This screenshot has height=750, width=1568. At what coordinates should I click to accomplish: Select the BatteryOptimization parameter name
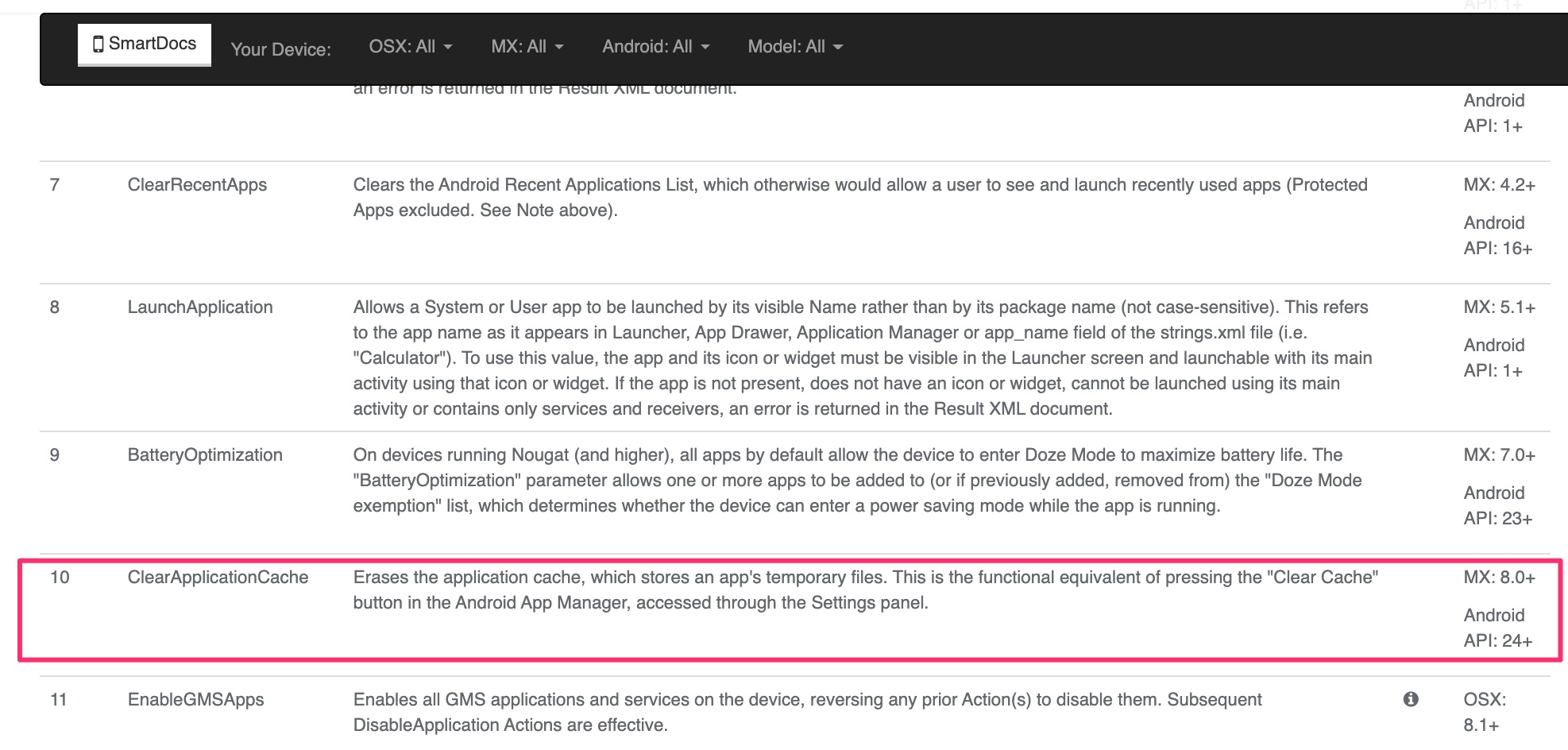pos(205,455)
